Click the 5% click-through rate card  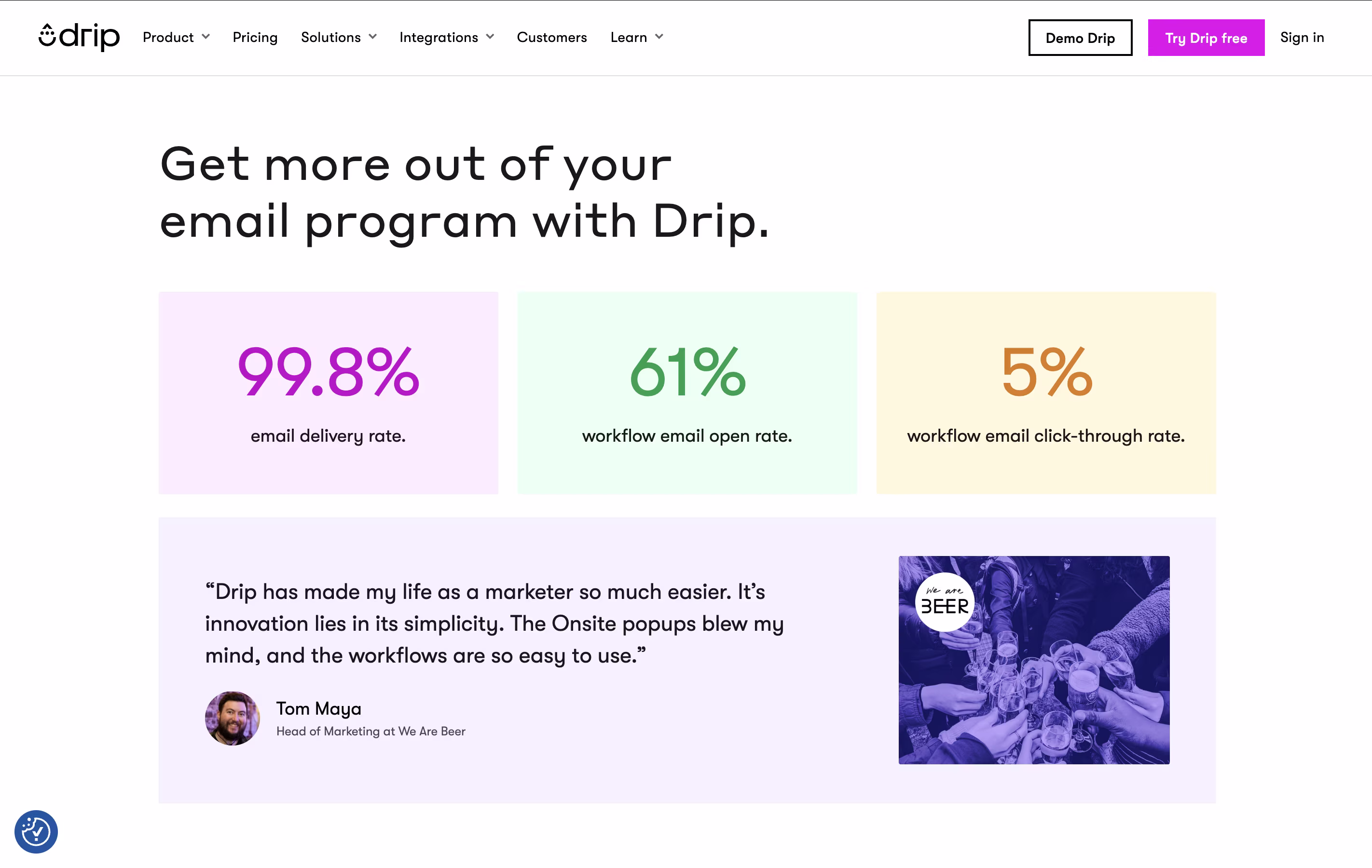click(1046, 393)
